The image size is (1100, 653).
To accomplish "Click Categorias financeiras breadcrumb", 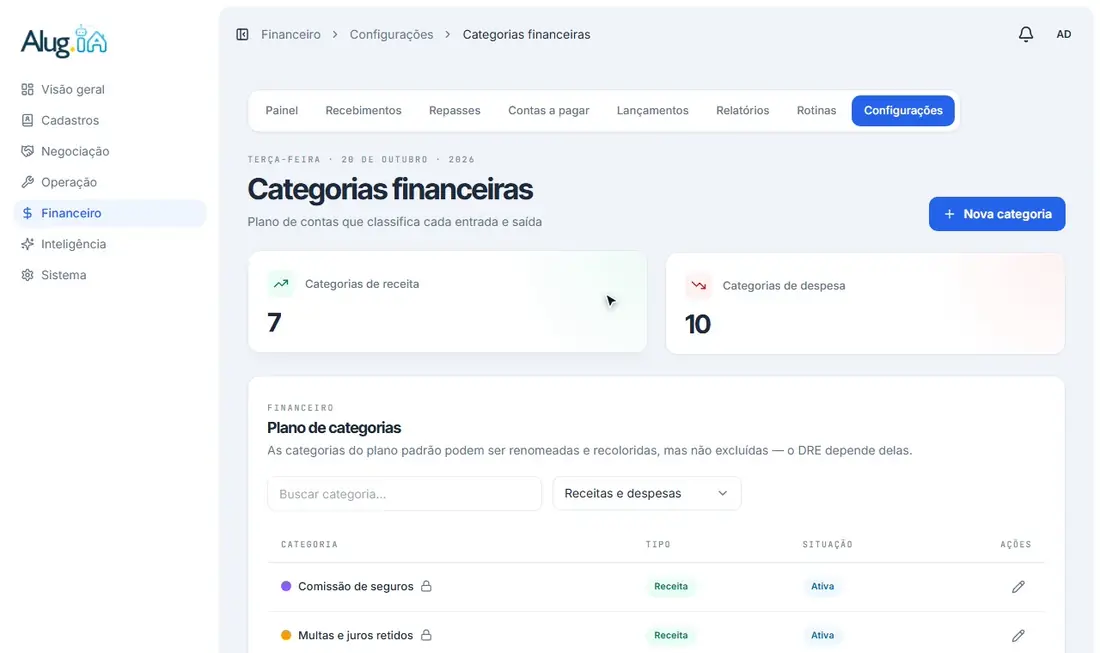I will point(526,34).
